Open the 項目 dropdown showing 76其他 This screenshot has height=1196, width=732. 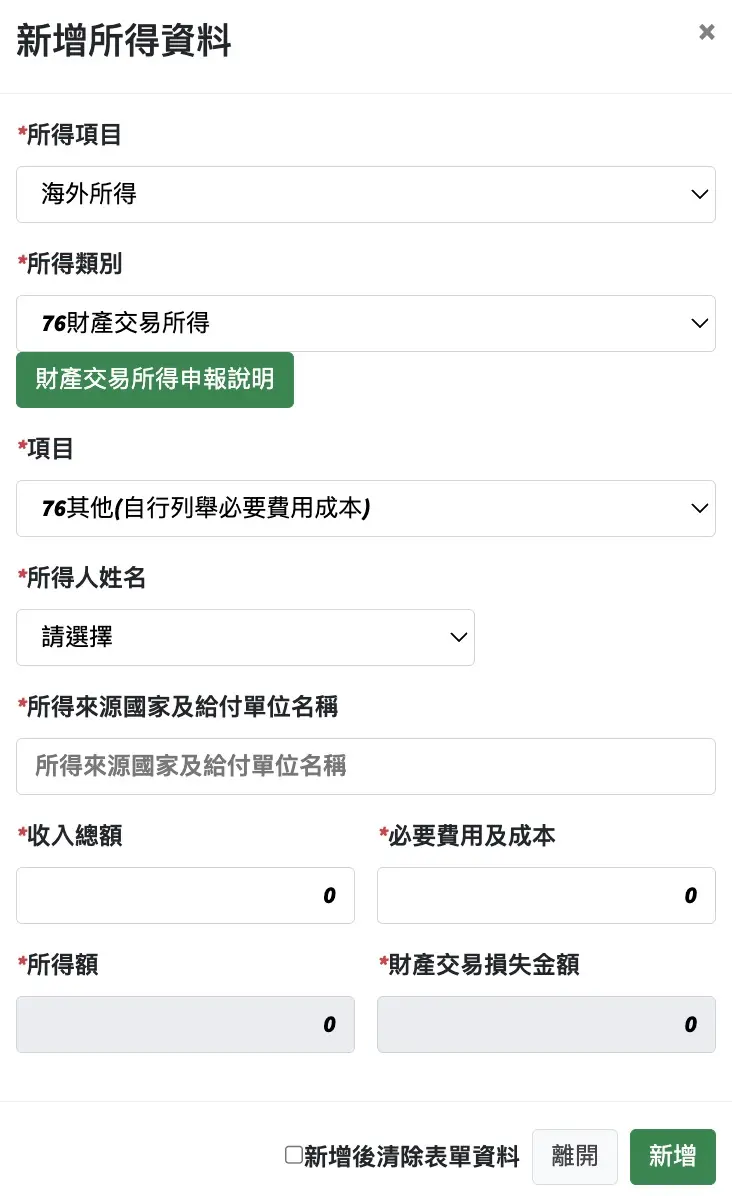pos(365,508)
